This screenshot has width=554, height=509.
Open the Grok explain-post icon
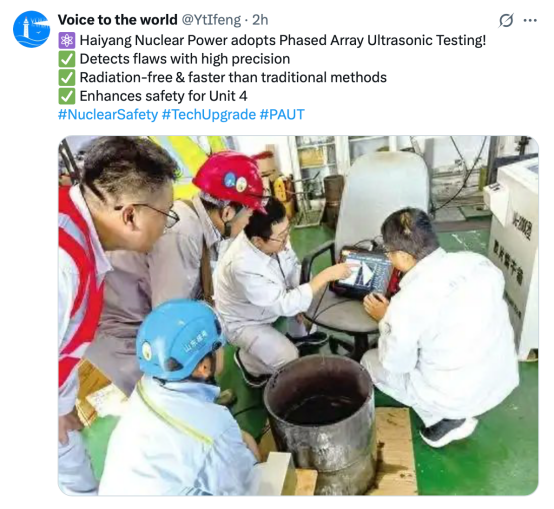(506, 20)
